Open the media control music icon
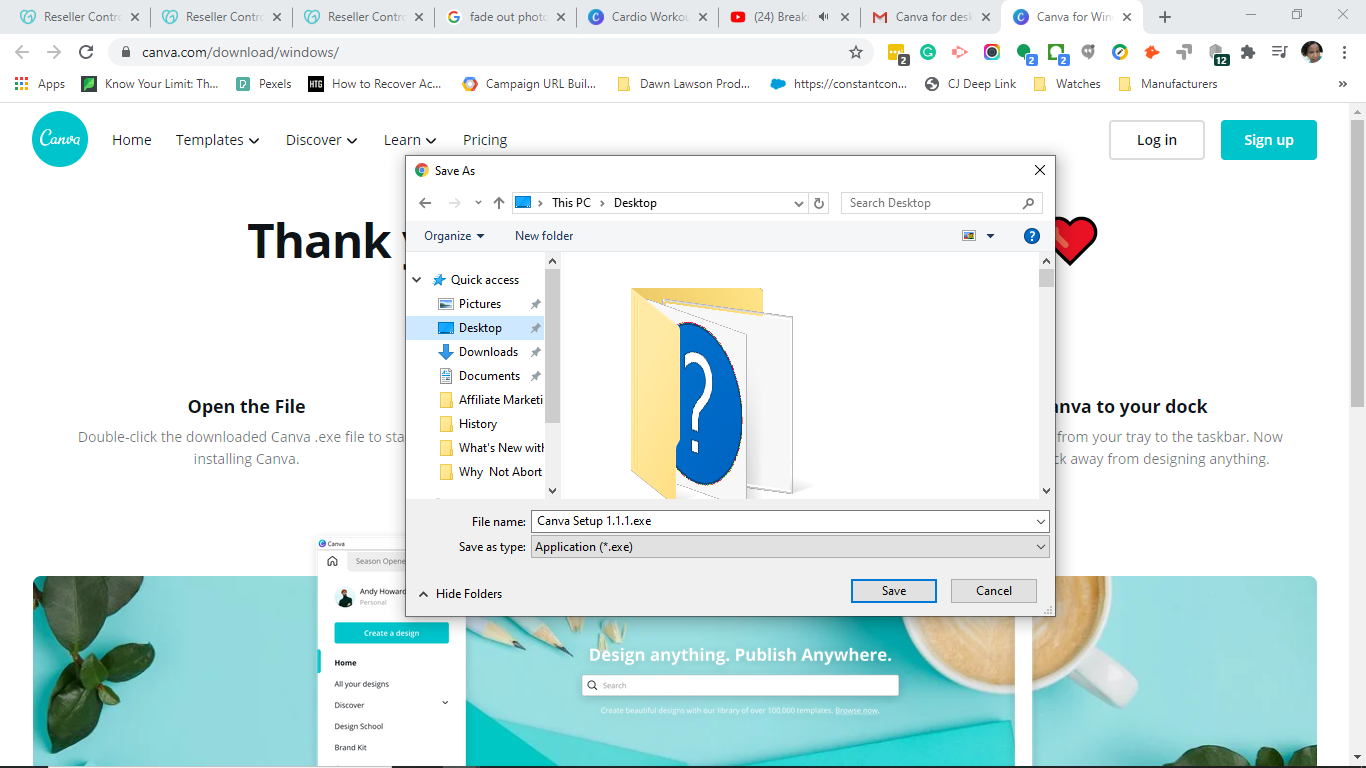Viewport: 1366px width, 768px height. click(x=1279, y=52)
